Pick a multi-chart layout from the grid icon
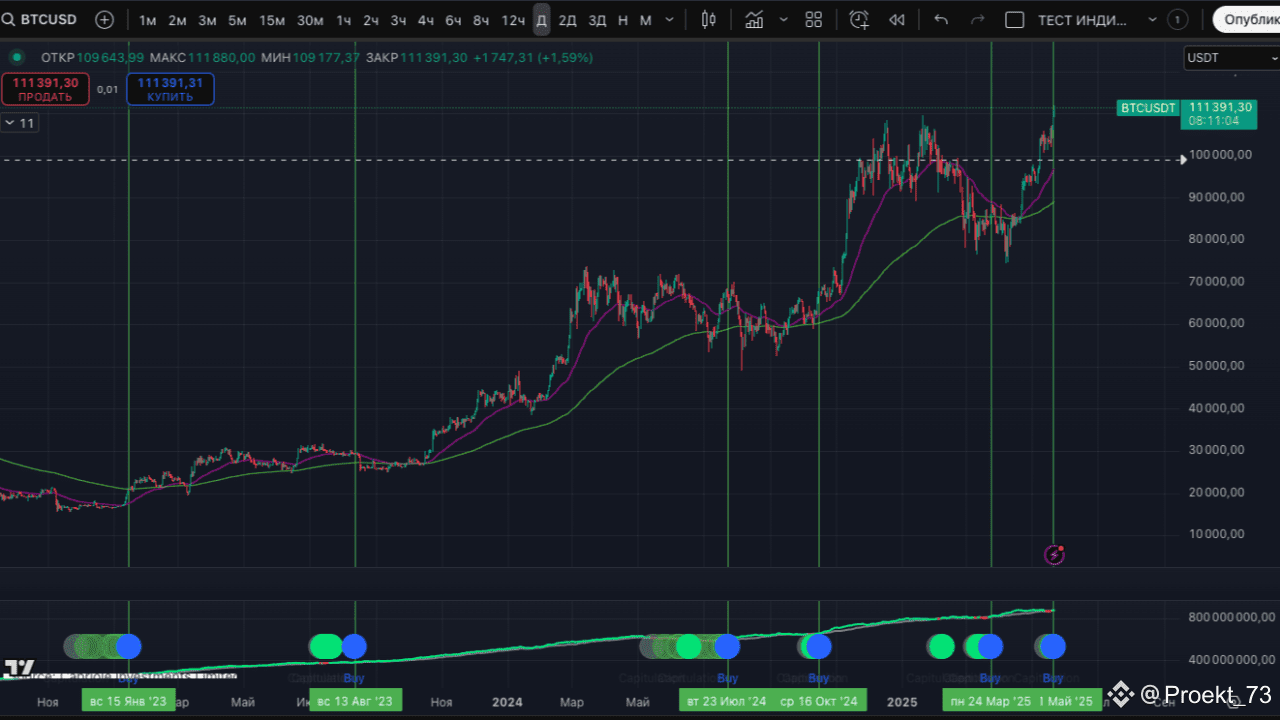 (x=813, y=19)
